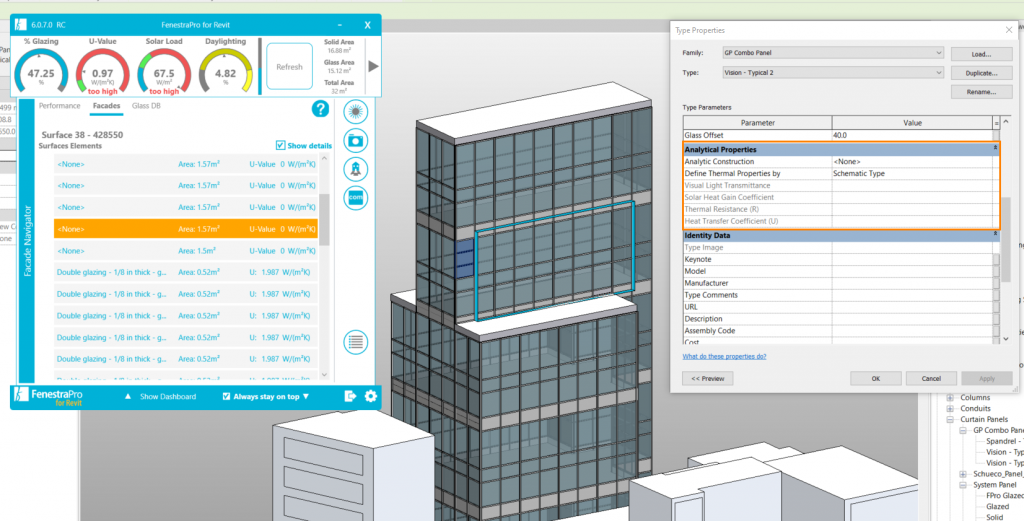The width and height of the screenshot is (1024, 521).
Task: Toggle the Always stay on top checkbox
Action: pos(226,396)
